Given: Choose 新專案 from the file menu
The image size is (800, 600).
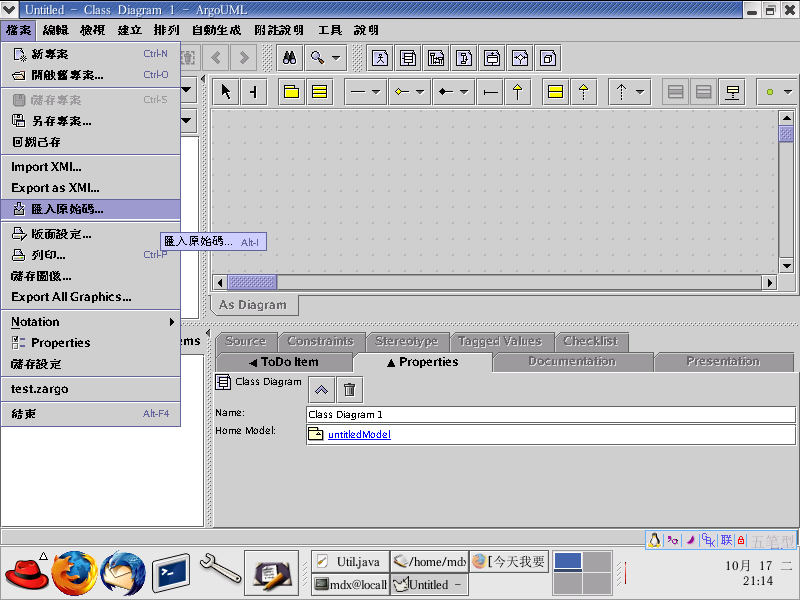Looking at the screenshot, I should pyautogui.click(x=91, y=54).
